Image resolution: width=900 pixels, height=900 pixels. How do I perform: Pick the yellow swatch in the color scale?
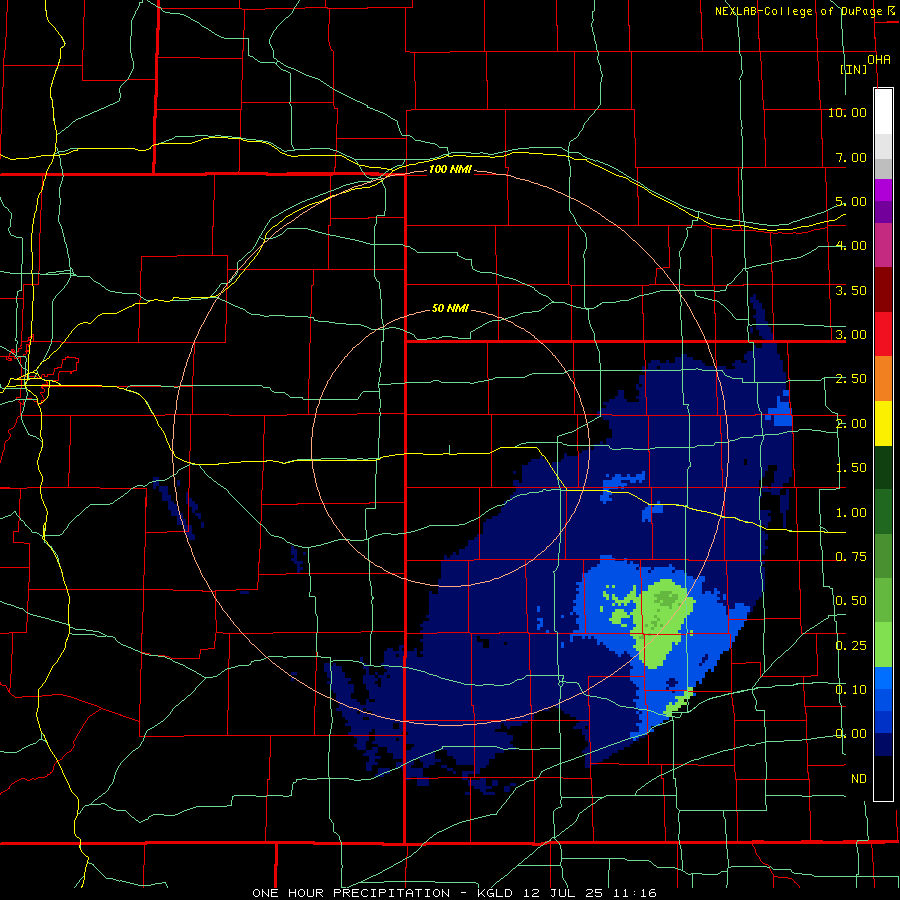click(883, 424)
